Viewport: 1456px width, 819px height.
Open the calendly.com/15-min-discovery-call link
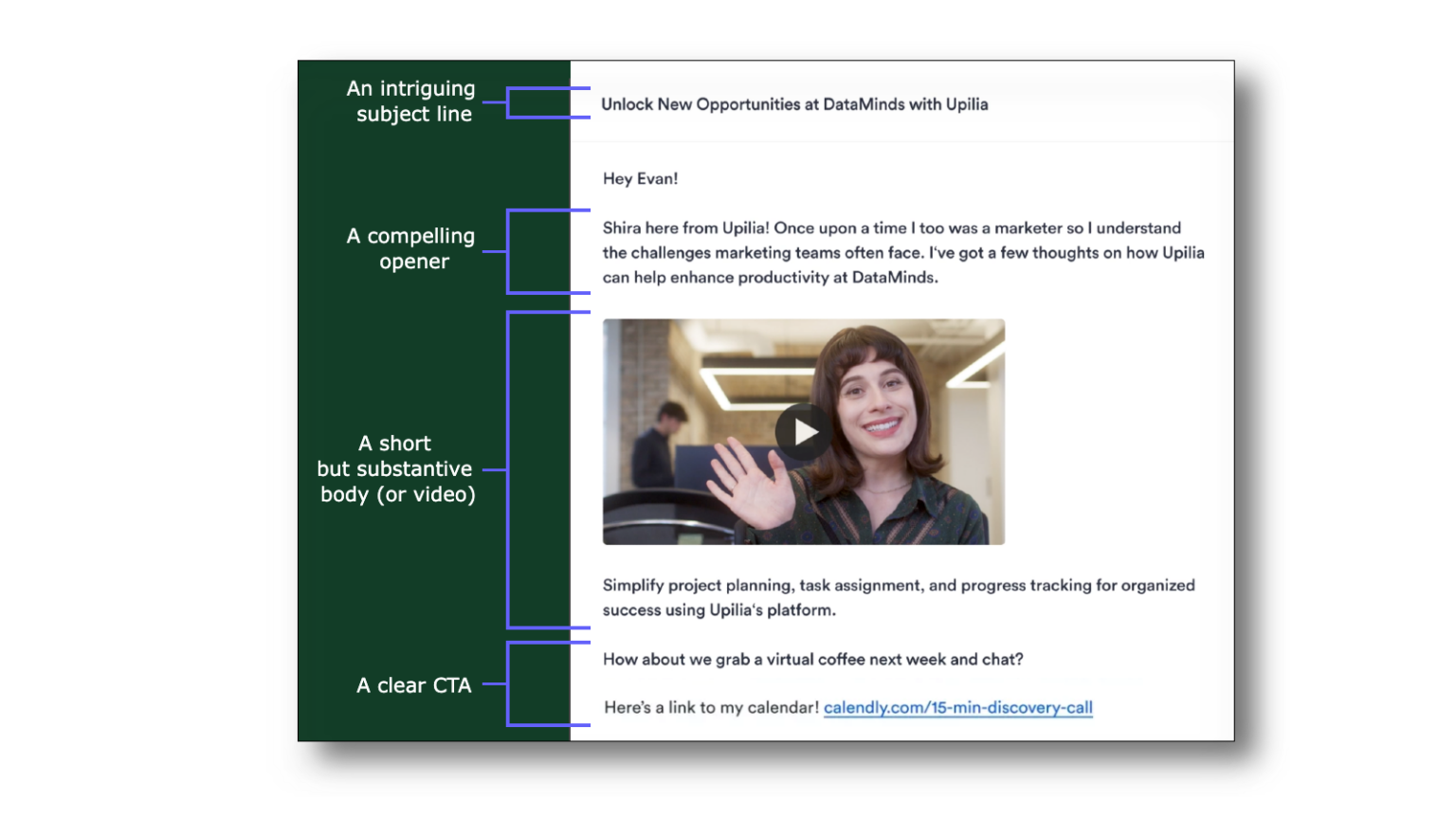957,707
